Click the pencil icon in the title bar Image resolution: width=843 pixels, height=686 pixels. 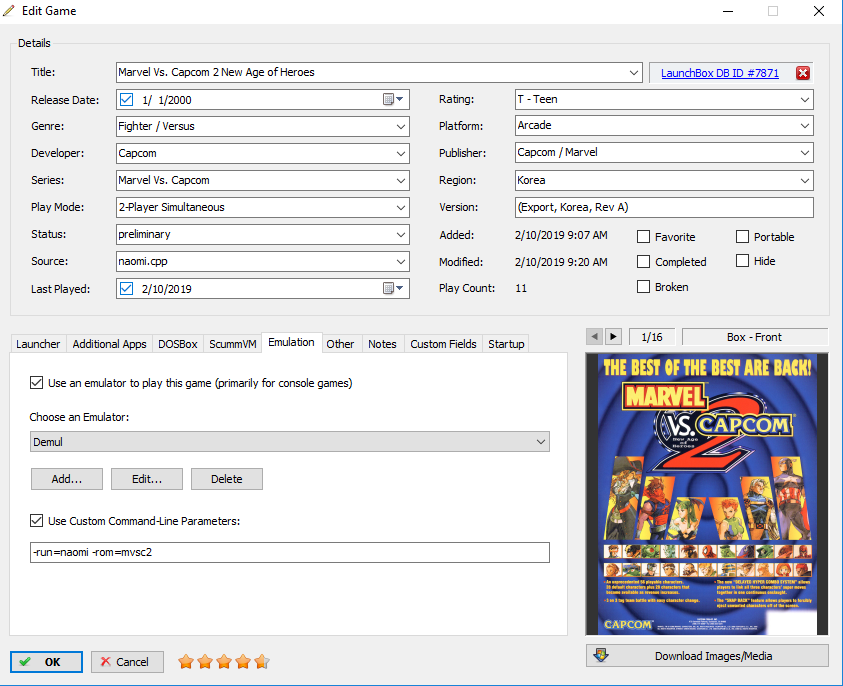pyautogui.click(x=9, y=11)
